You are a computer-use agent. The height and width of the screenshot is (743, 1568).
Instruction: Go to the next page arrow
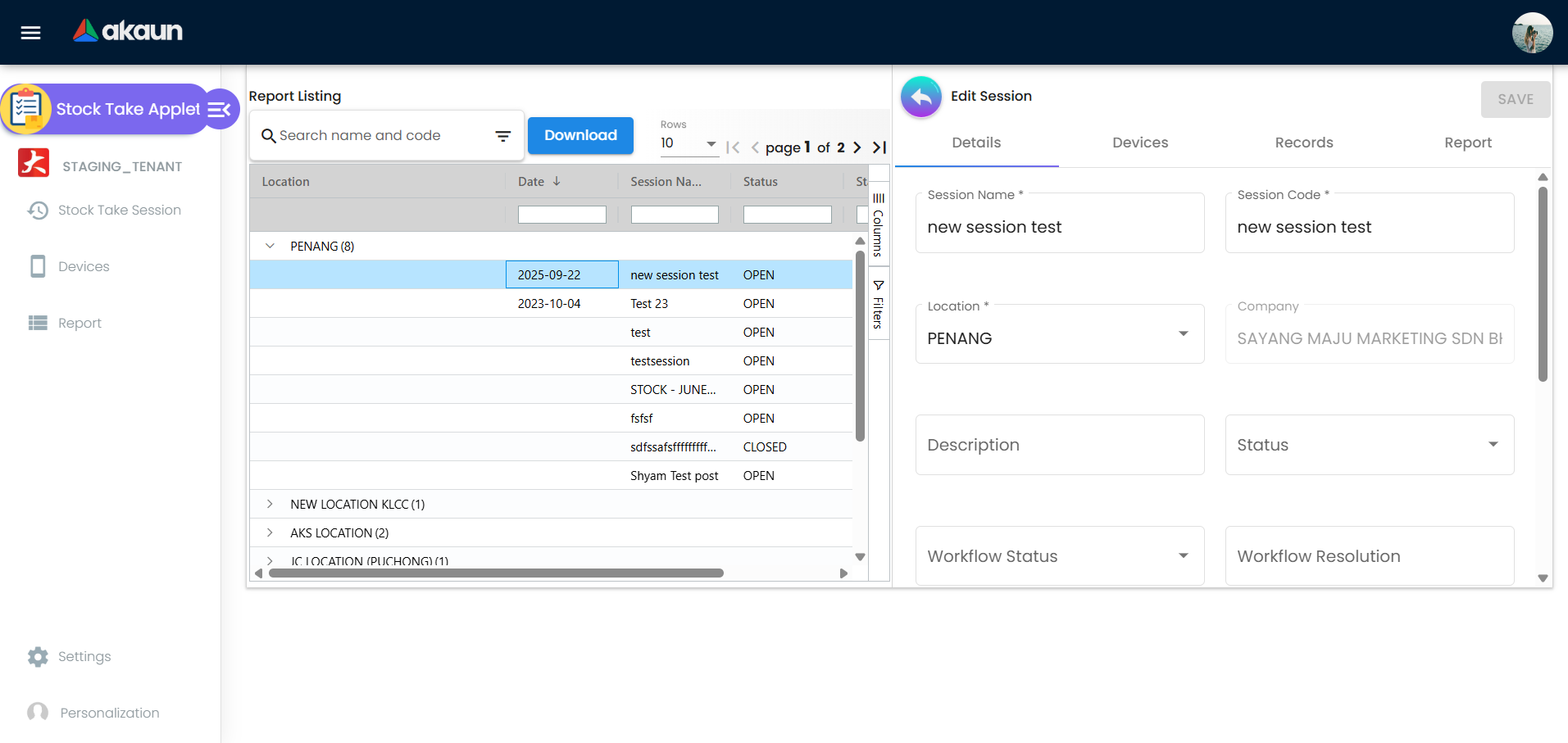tap(857, 147)
